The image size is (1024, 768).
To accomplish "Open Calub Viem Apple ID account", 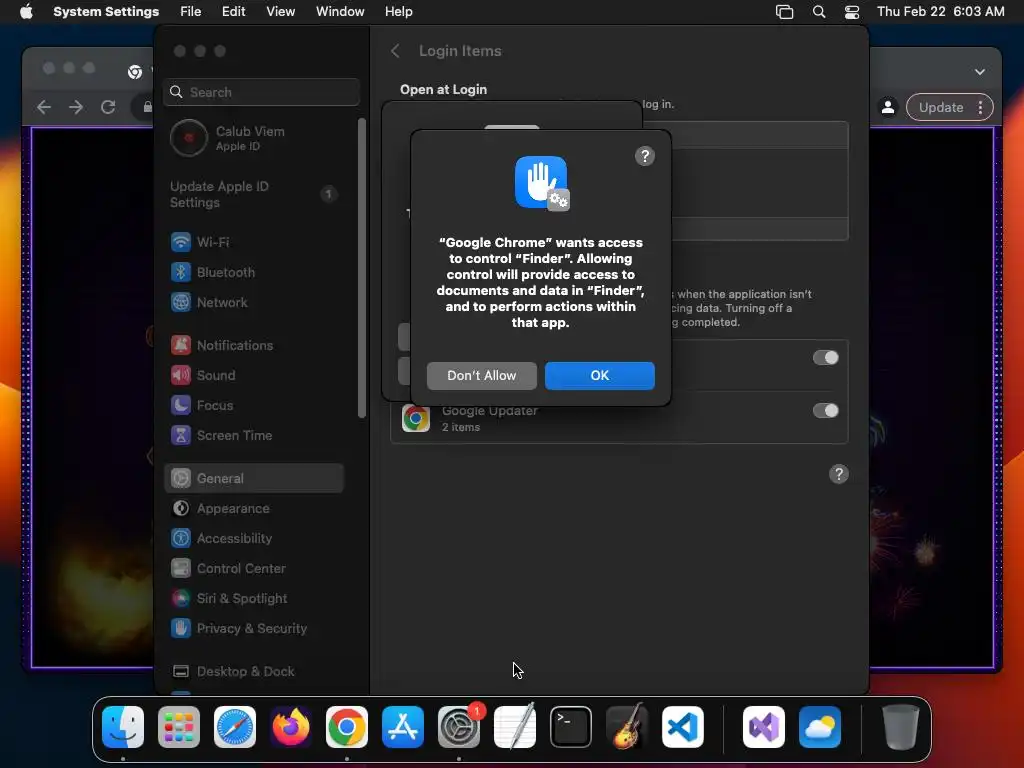I will click(253, 138).
